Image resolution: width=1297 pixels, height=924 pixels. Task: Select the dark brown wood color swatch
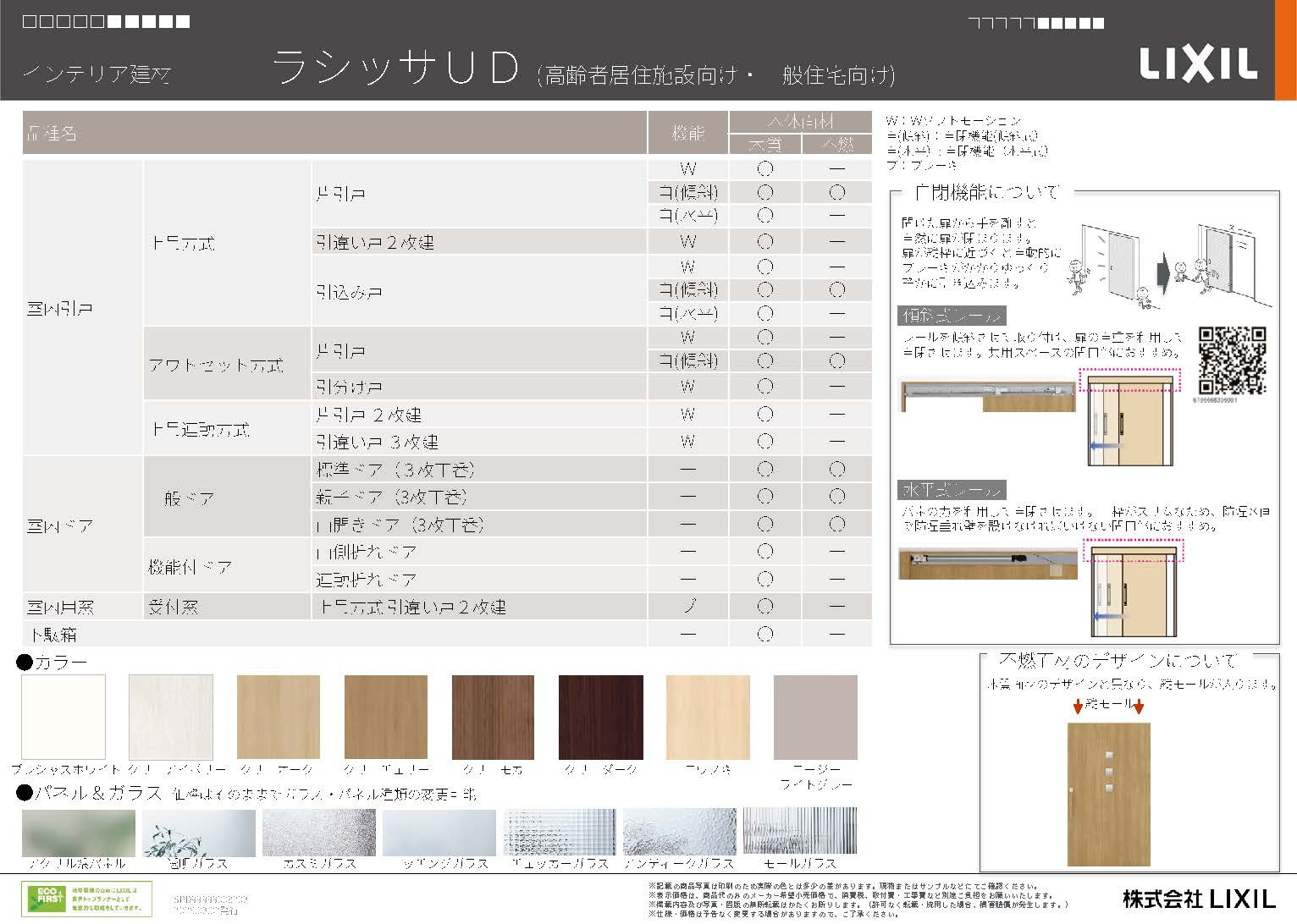(600, 717)
